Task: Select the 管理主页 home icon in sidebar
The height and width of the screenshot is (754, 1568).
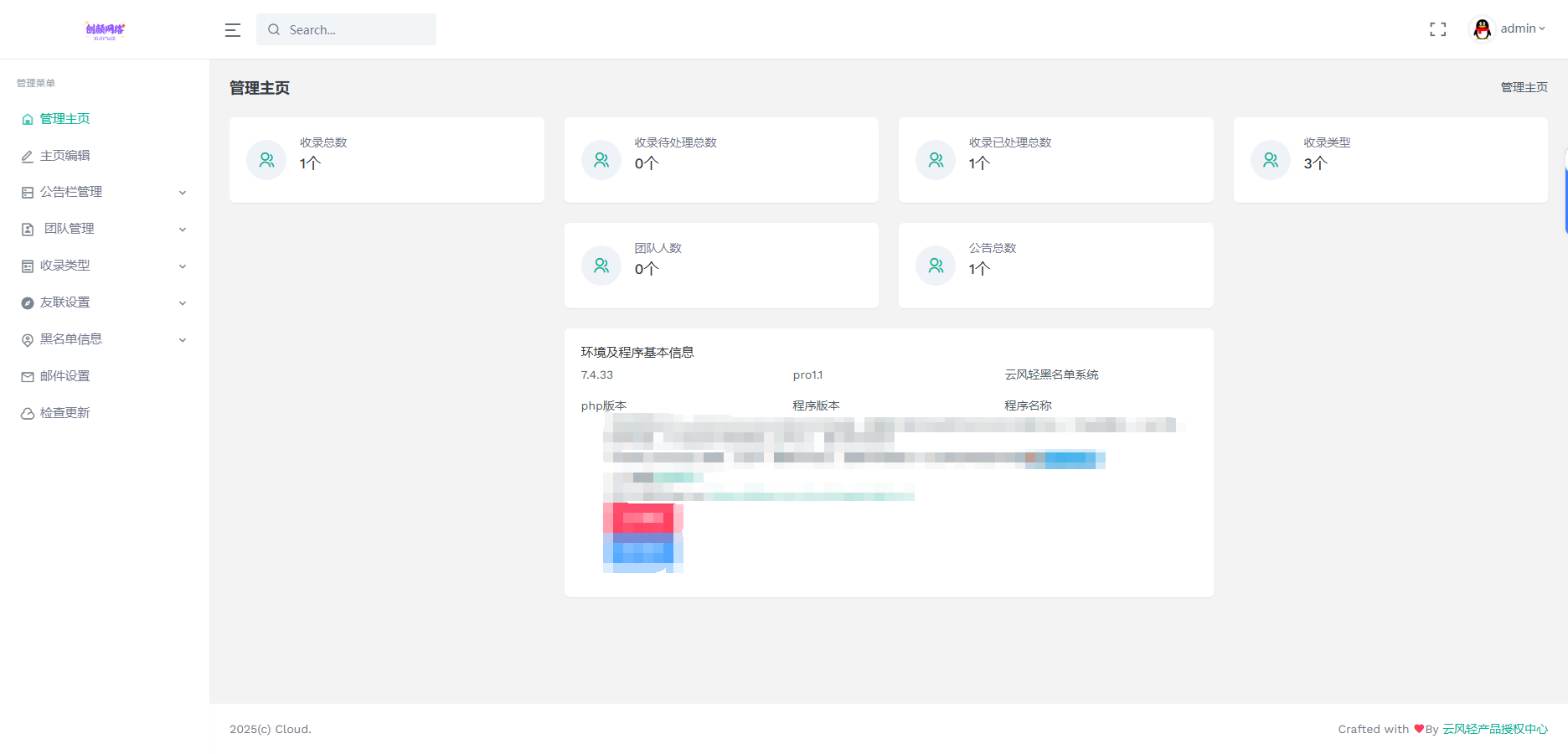Action: [26, 118]
